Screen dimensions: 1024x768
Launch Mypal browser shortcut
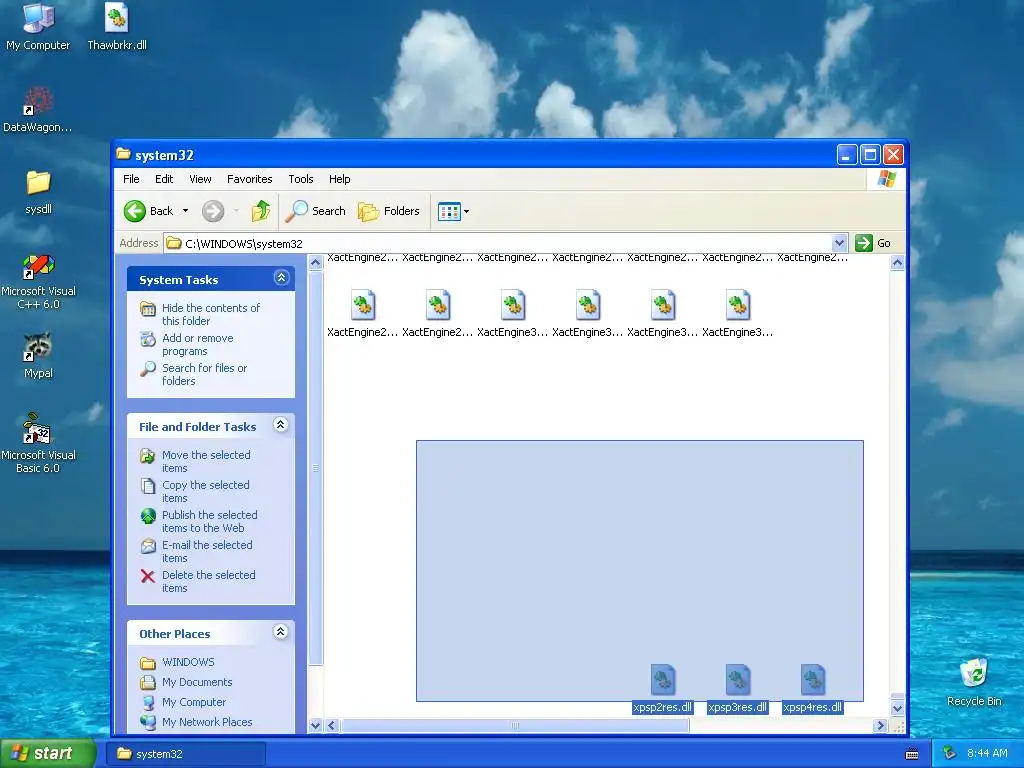tap(38, 356)
